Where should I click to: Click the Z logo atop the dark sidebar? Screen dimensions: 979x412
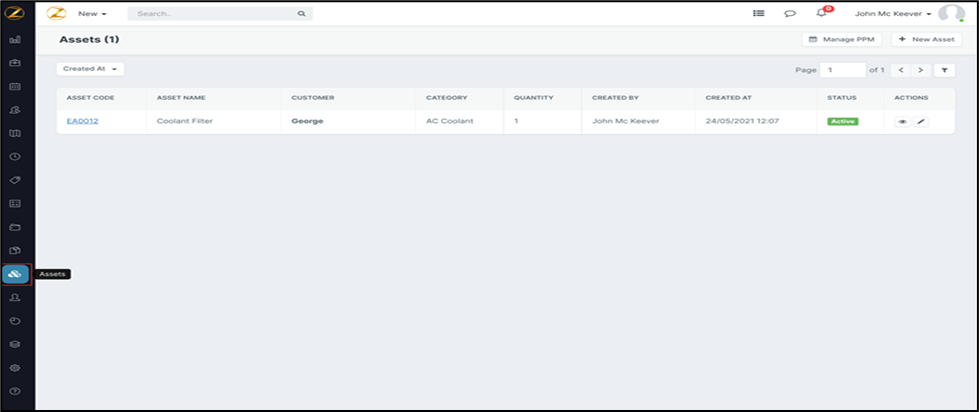click(x=16, y=12)
